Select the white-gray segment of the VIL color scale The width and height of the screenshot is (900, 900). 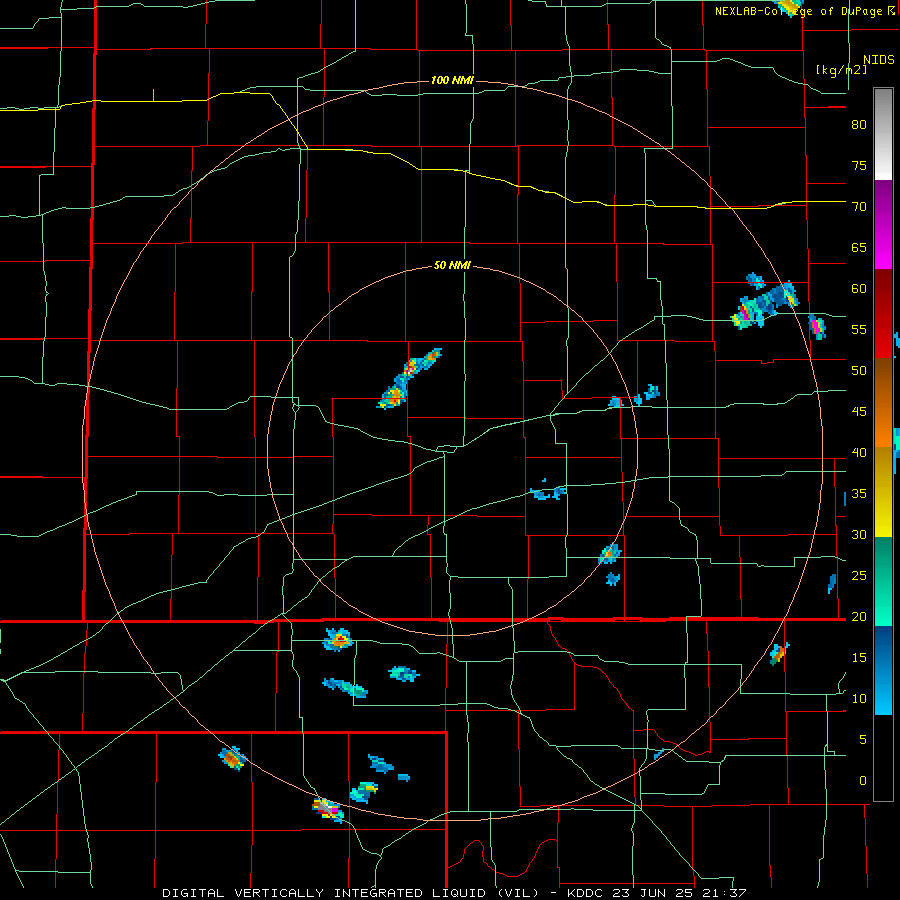[x=883, y=134]
